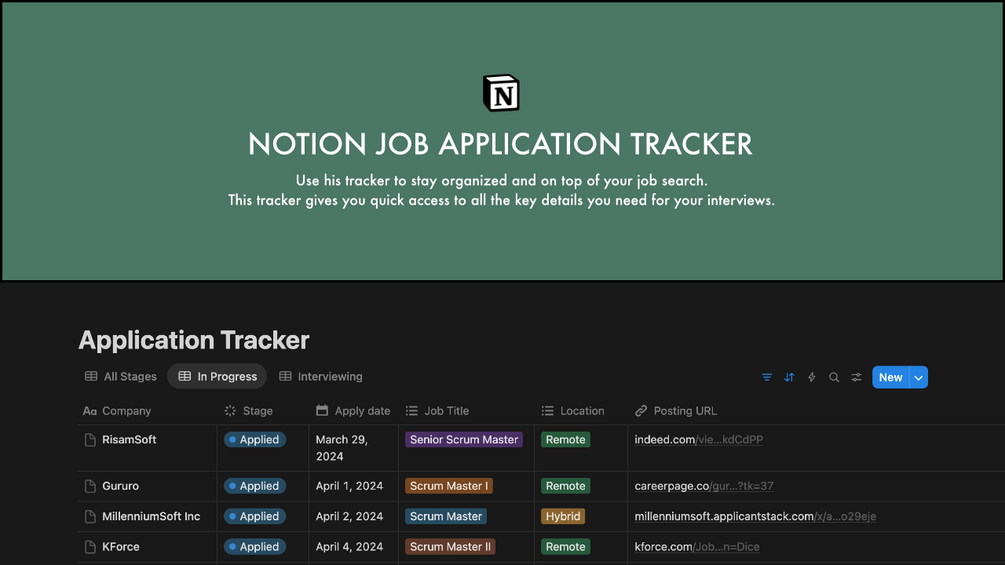Open the automations lightning bolt icon
Screen dimensions: 1005x565
[x=811, y=377]
